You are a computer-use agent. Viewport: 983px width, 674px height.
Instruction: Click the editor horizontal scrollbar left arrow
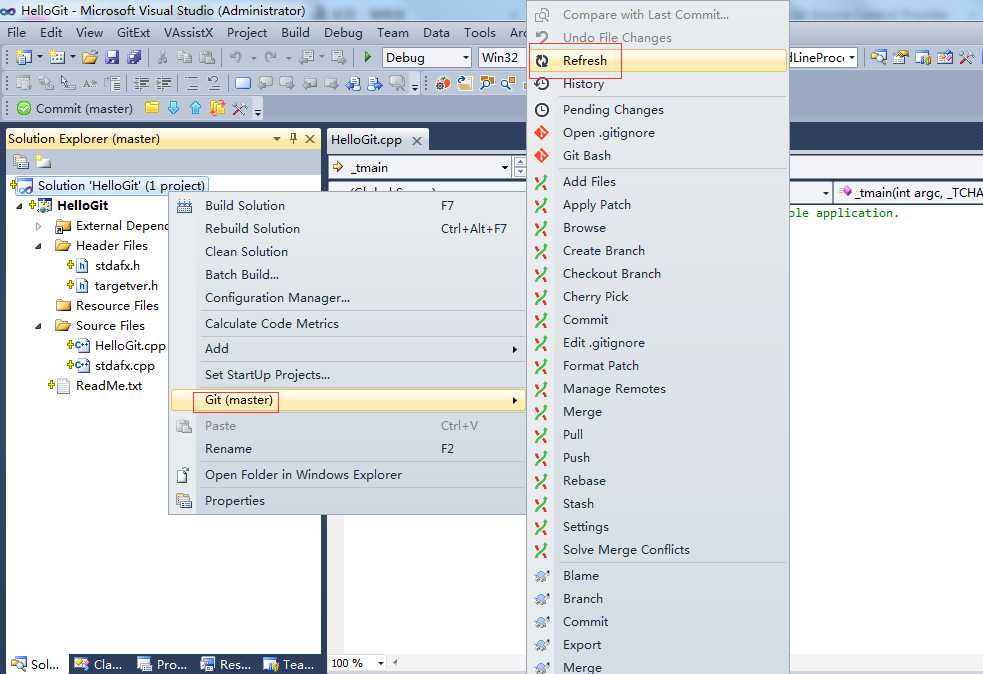click(x=395, y=662)
